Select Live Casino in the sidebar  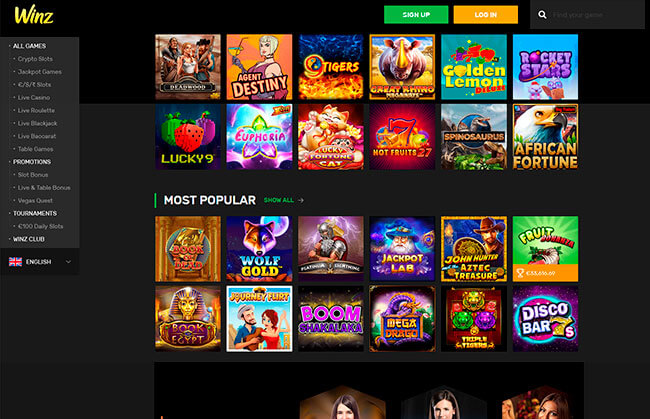(34, 97)
